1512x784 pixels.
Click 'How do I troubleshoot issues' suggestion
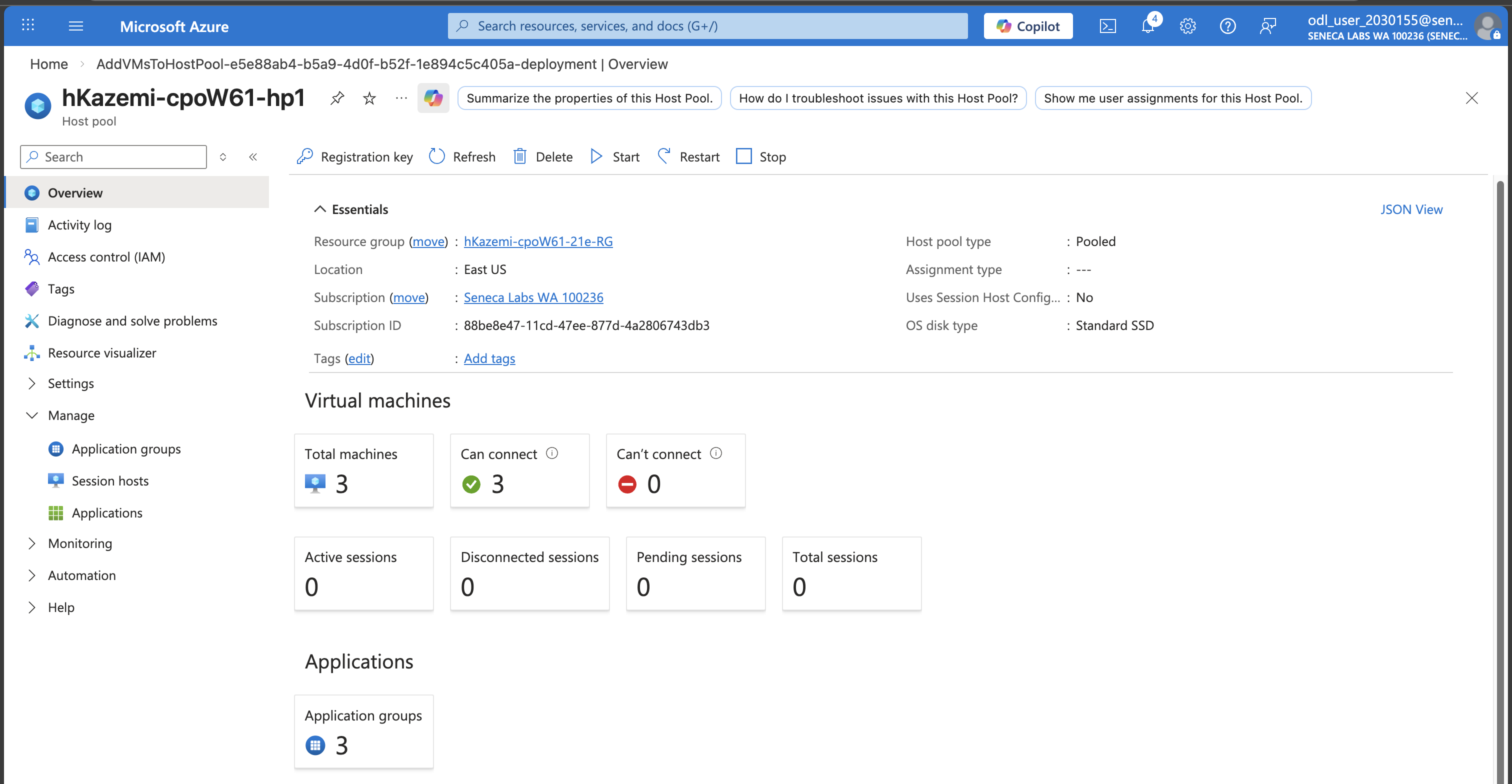click(878, 98)
